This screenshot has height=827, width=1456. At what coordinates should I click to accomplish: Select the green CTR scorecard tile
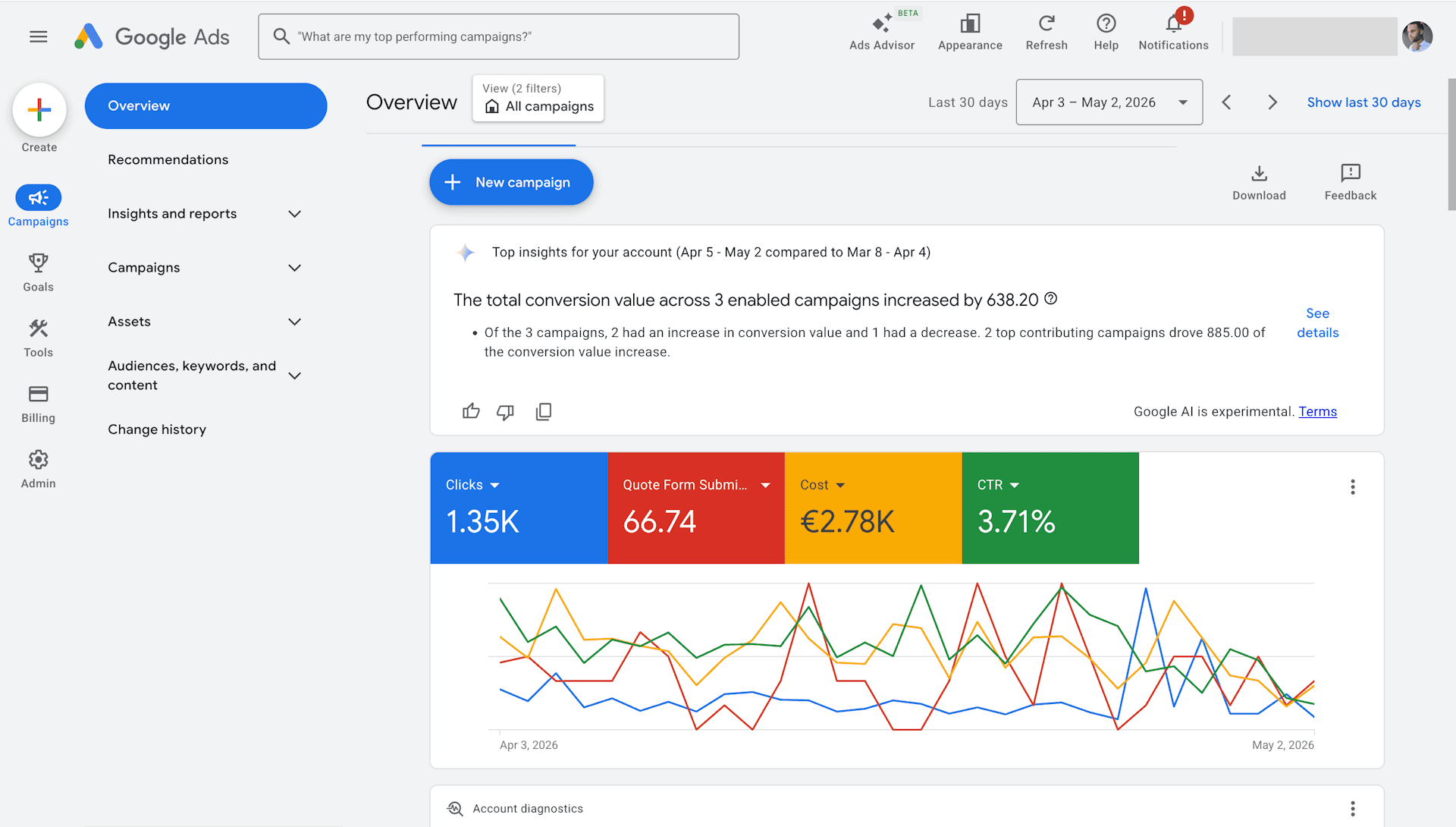pyautogui.click(x=1050, y=508)
